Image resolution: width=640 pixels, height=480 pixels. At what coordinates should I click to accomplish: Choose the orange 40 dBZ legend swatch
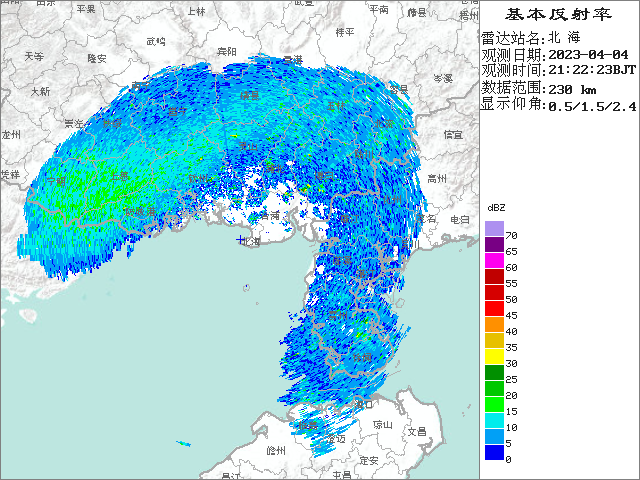494,324
